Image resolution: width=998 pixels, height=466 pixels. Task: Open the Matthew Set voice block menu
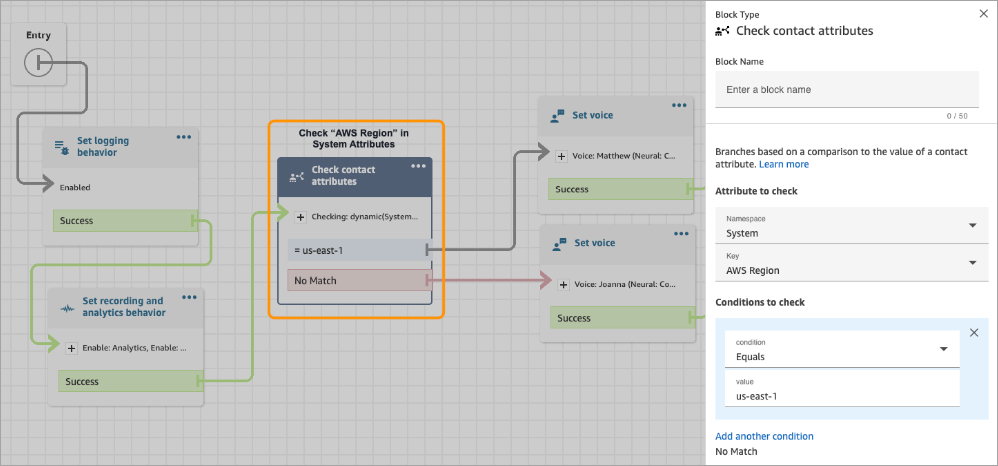point(679,105)
